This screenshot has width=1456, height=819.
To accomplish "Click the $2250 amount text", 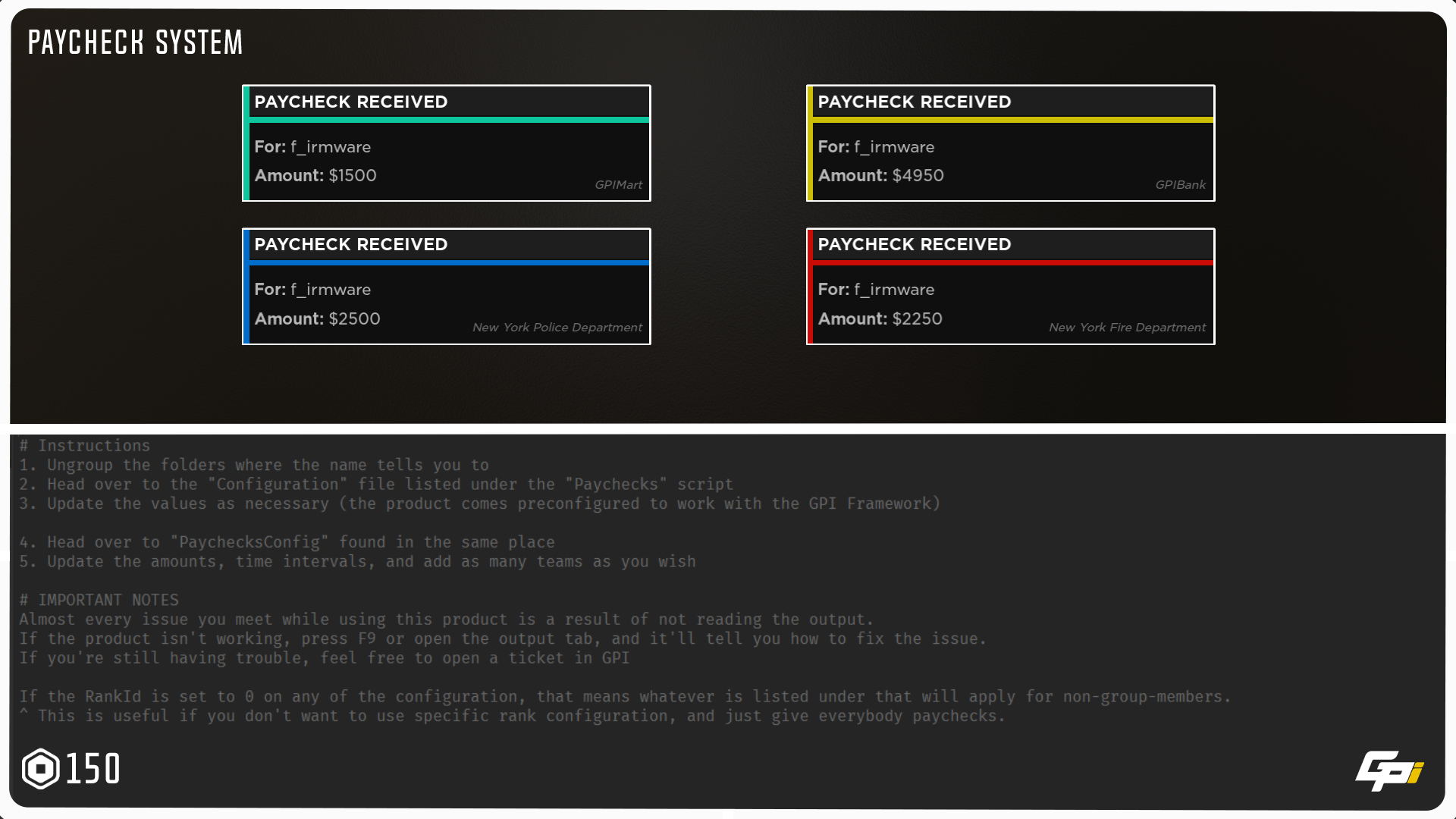I will (x=917, y=318).
